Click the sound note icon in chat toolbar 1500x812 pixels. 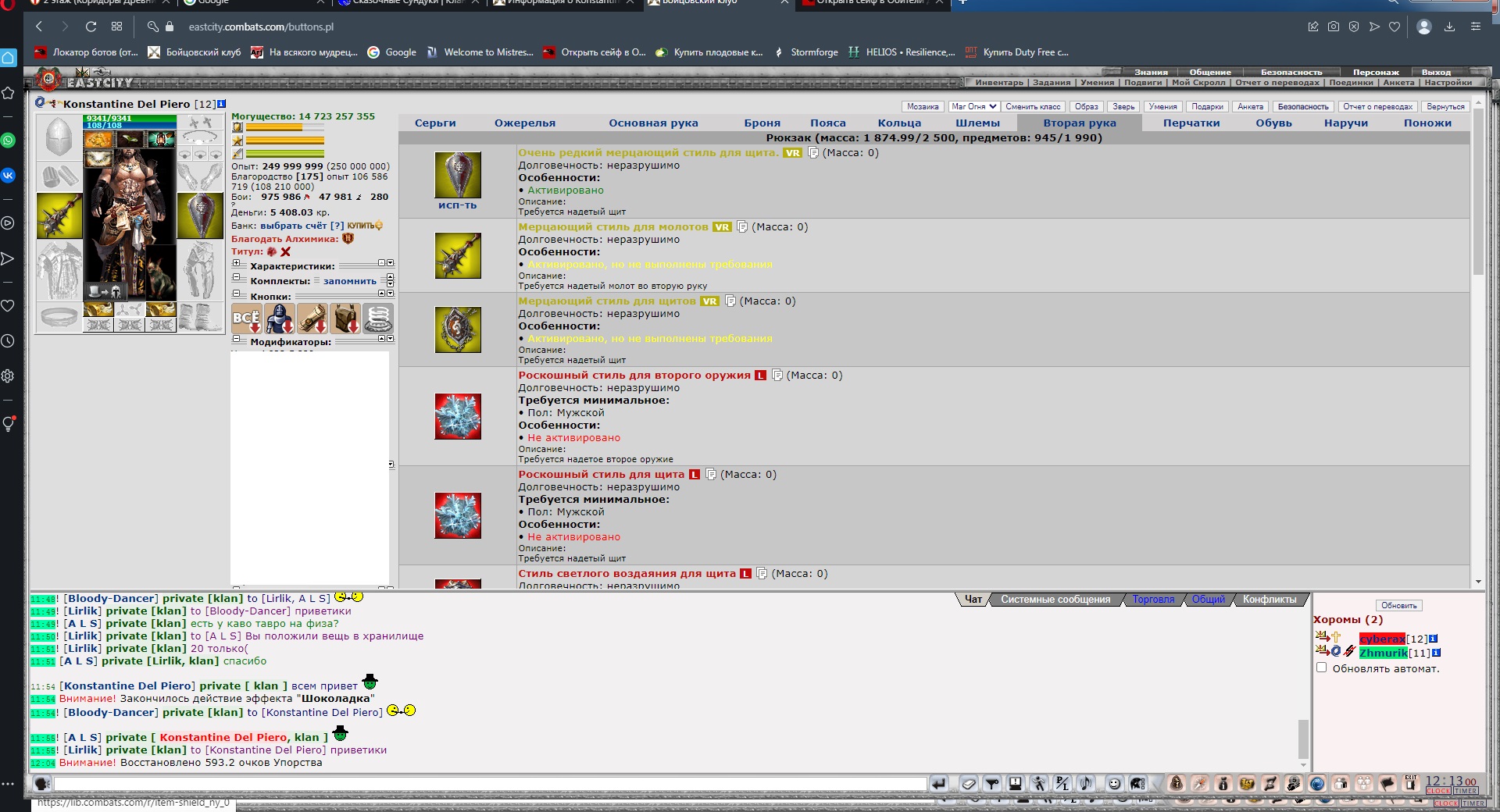pyautogui.click(x=1085, y=783)
